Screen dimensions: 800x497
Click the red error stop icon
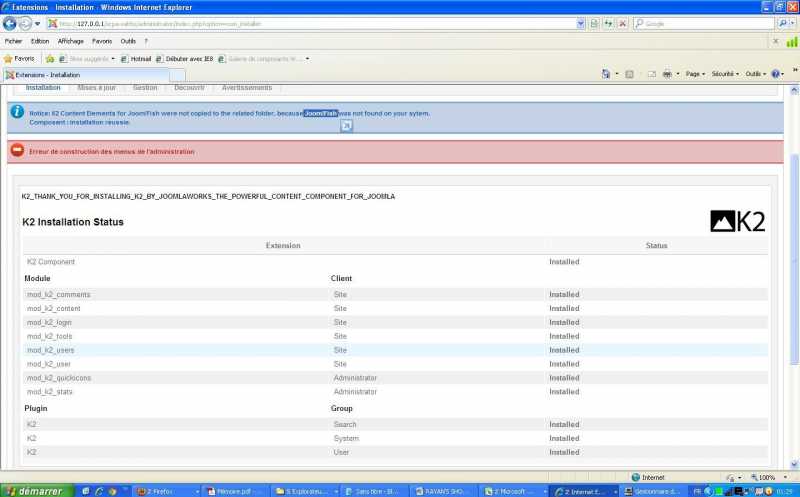pos(17,151)
